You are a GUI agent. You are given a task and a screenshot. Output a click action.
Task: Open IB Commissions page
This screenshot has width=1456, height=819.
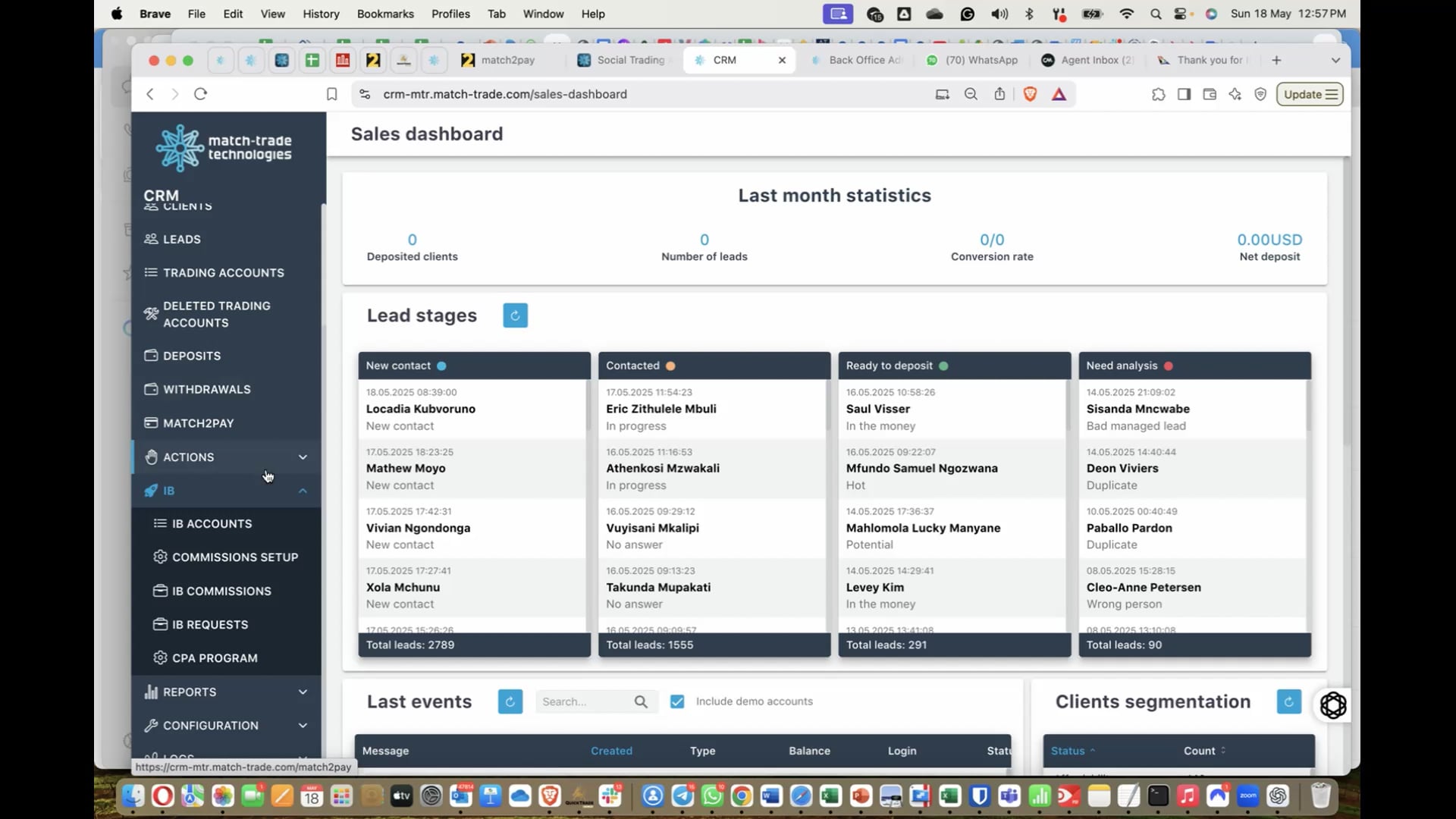point(221,591)
